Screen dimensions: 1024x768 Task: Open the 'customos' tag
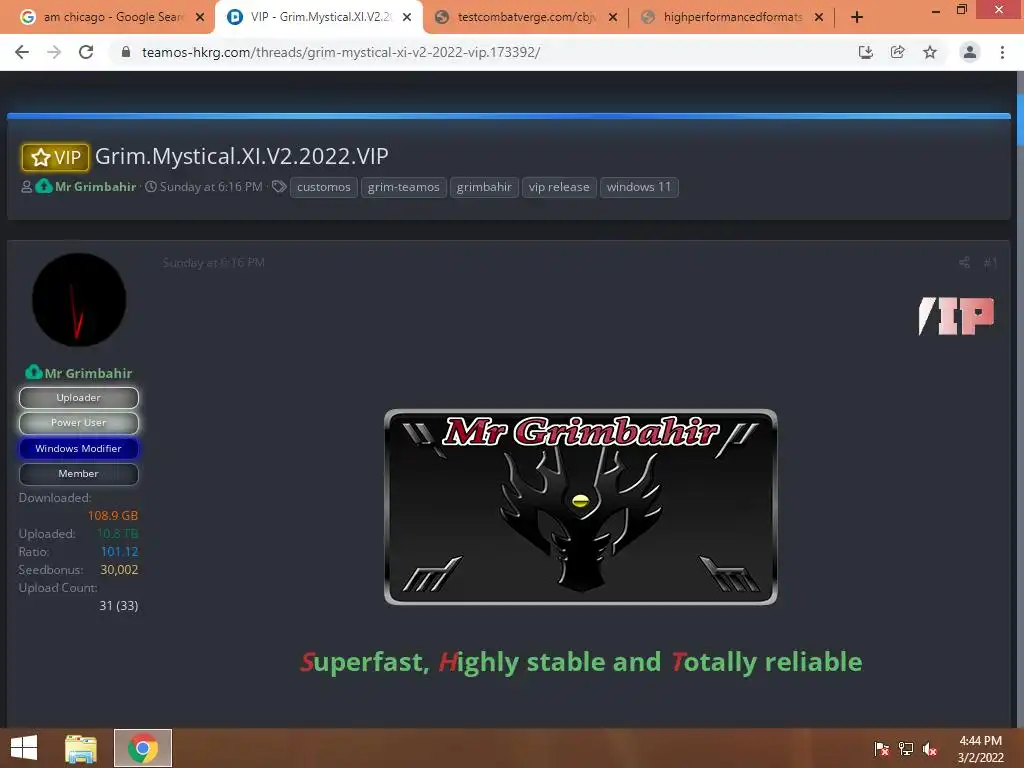[323, 187]
